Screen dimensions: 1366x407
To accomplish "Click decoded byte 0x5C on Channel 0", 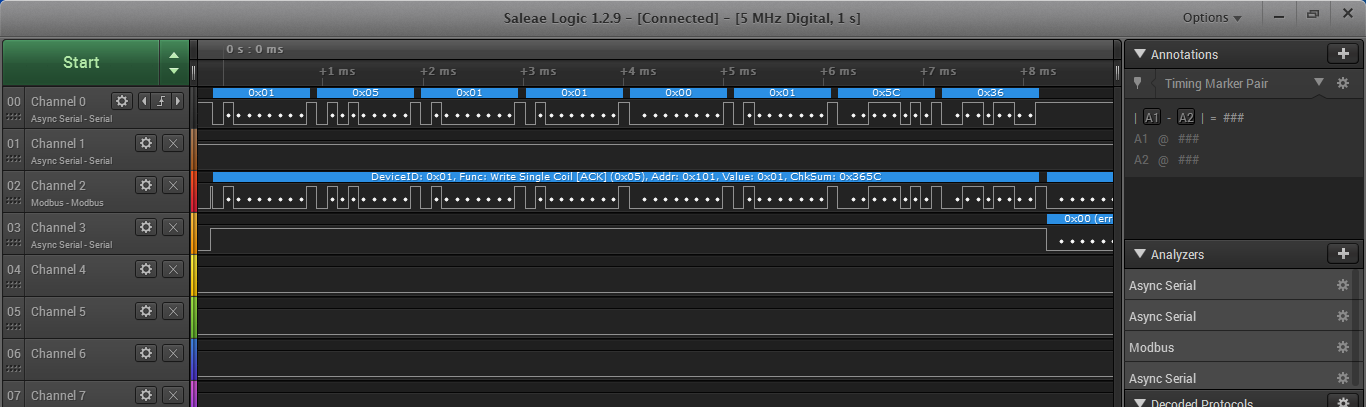I will tap(886, 92).
